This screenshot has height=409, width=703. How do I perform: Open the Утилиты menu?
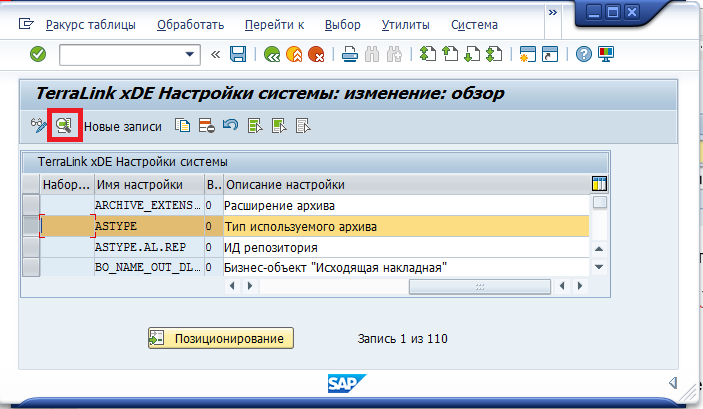(x=405, y=24)
